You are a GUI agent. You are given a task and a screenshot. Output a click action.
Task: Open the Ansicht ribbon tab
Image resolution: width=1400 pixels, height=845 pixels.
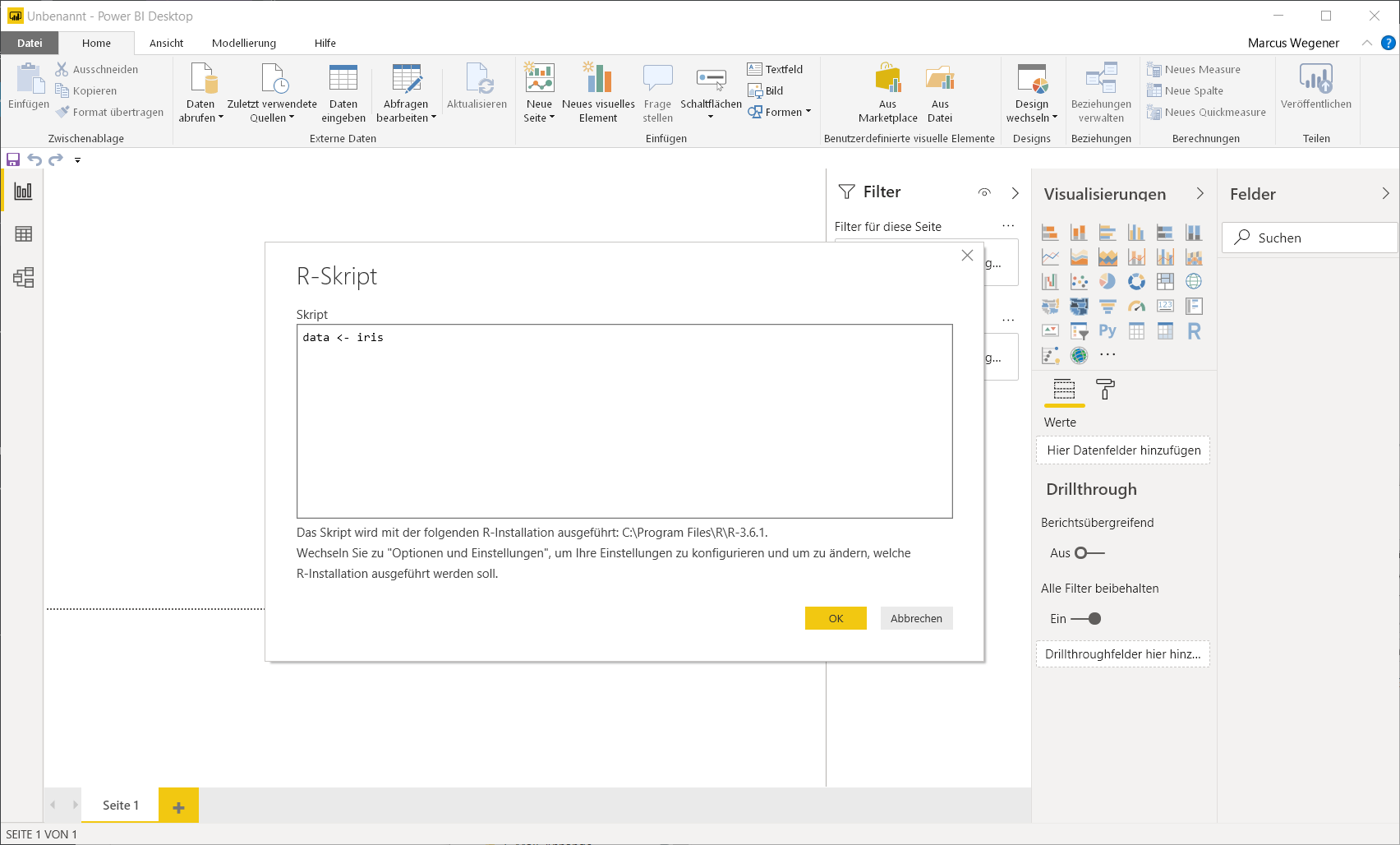coord(167,44)
